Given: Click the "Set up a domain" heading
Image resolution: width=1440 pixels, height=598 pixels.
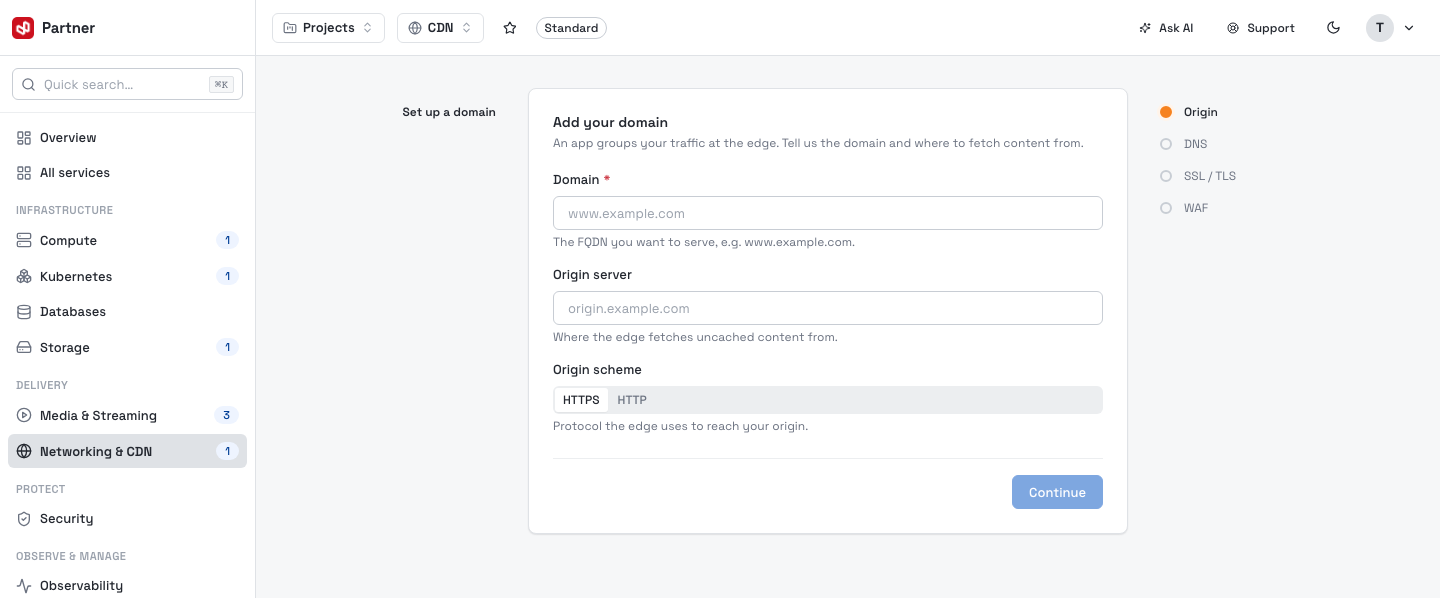Looking at the screenshot, I should [449, 112].
